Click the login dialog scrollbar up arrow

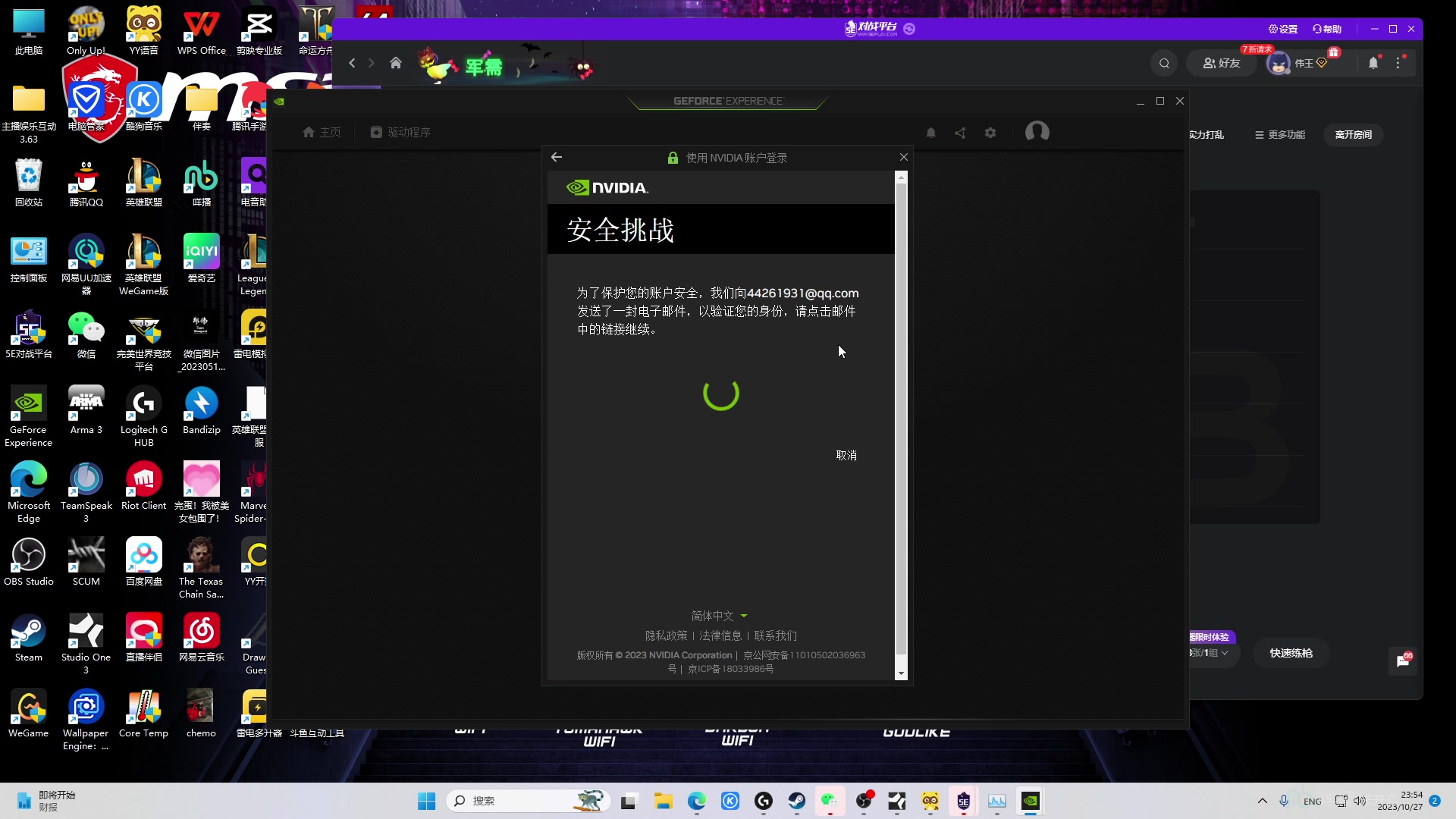point(901,177)
